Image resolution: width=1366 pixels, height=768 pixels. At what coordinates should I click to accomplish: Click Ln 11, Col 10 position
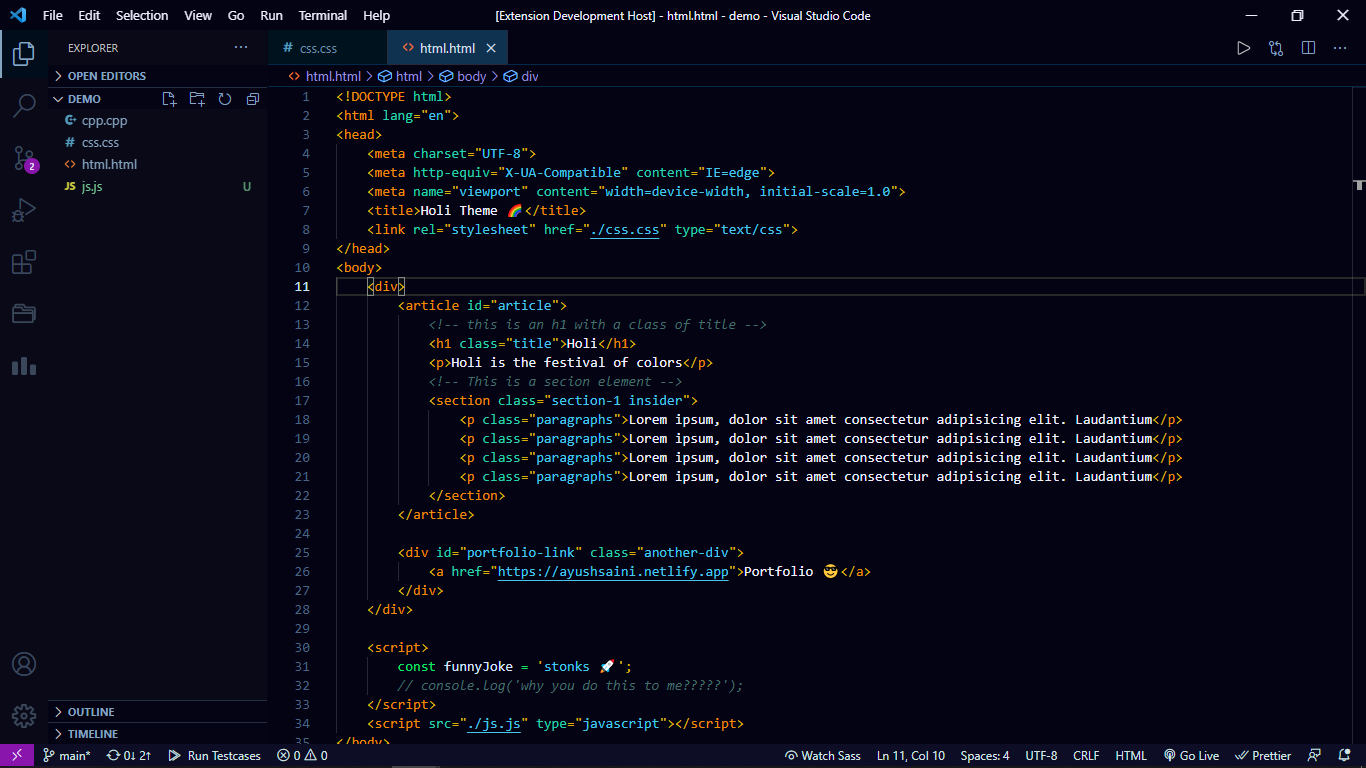pos(911,756)
